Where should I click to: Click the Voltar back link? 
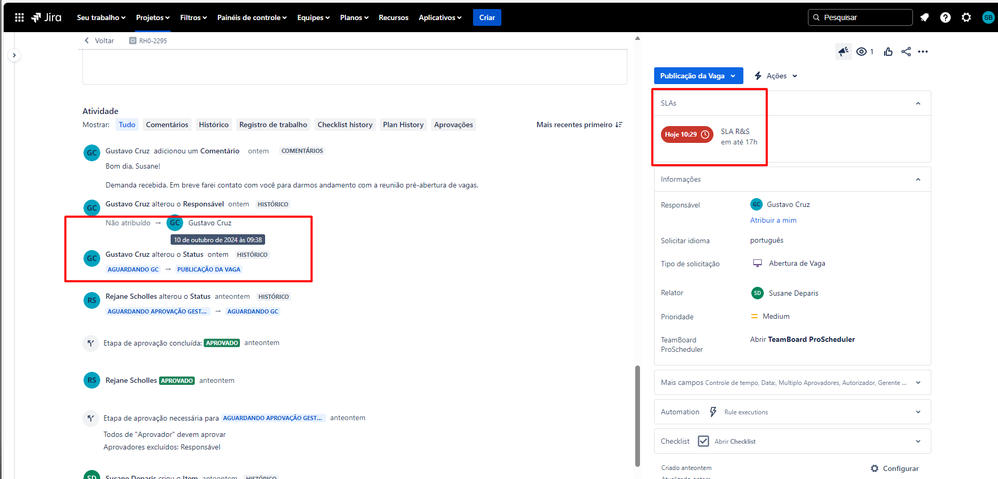click(99, 41)
